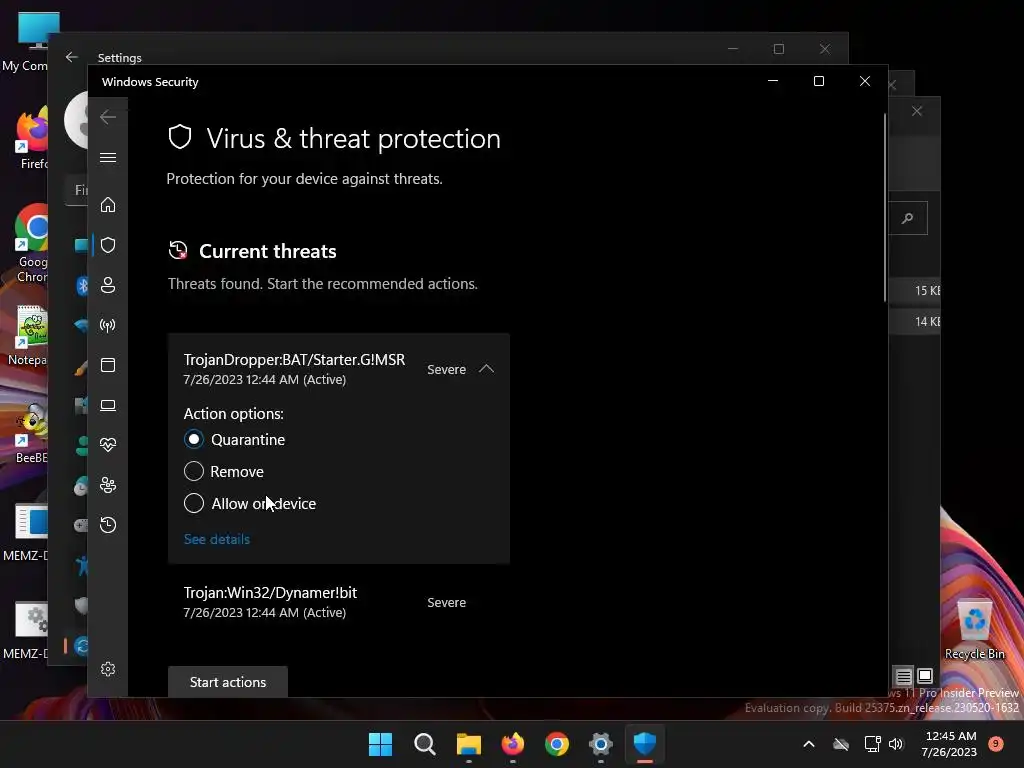The image size is (1024, 768).
Task: Click back arrow in Settings window
Action: 72,57
